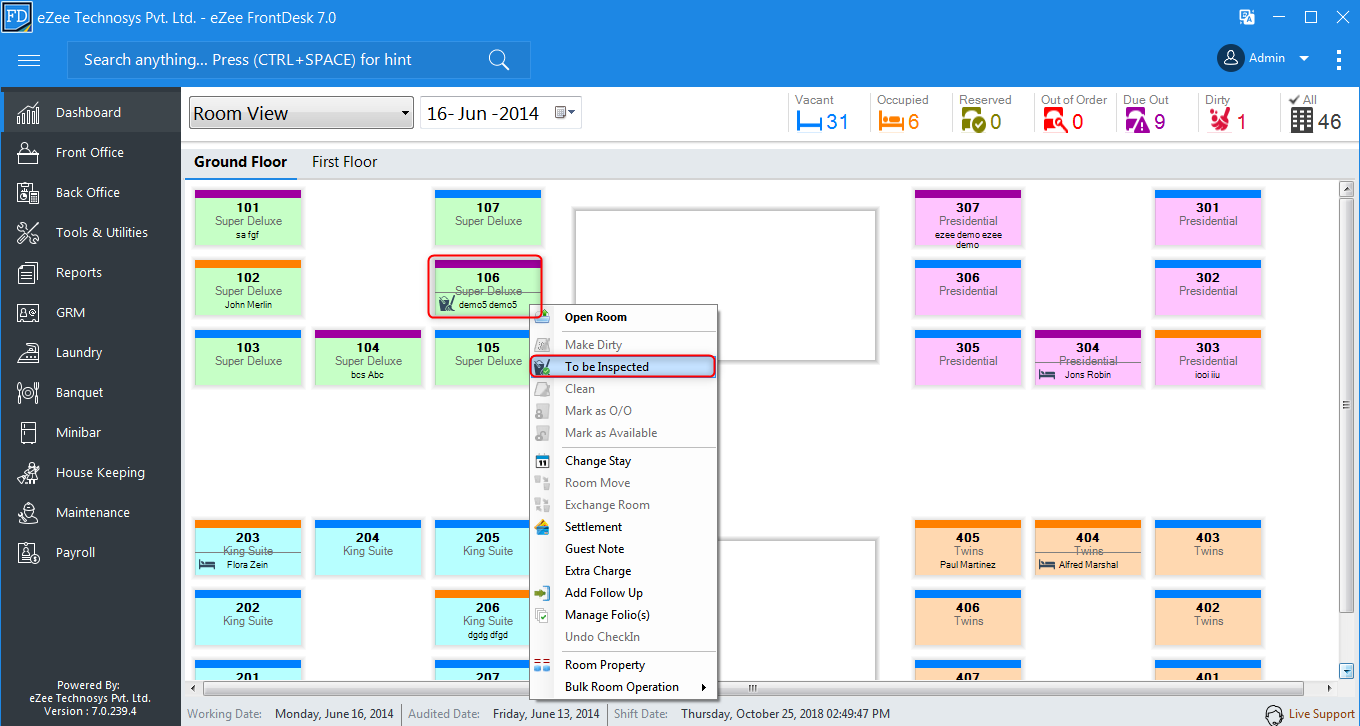
Task: Click the language translate icon in title bar
Action: (1247, 17)
